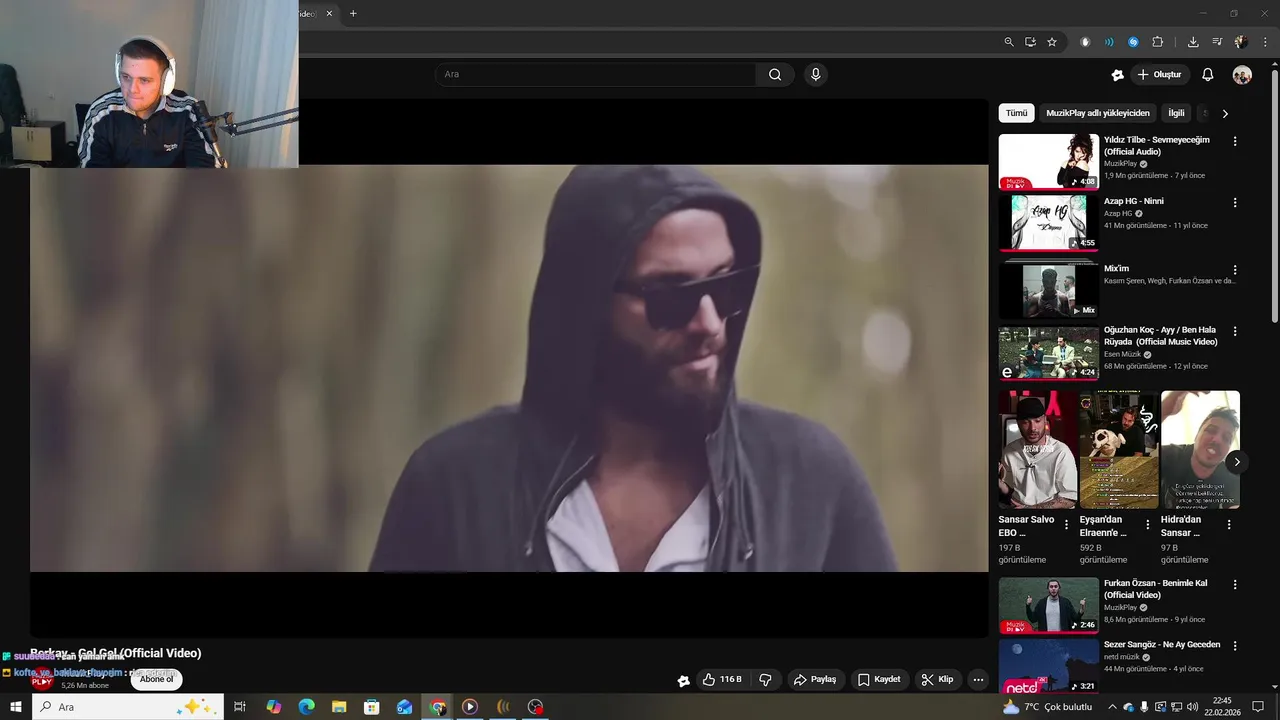The image size is (1280, 720).
Task: Open Chrome three-dot menu
Action: (x=1266, y=42)
